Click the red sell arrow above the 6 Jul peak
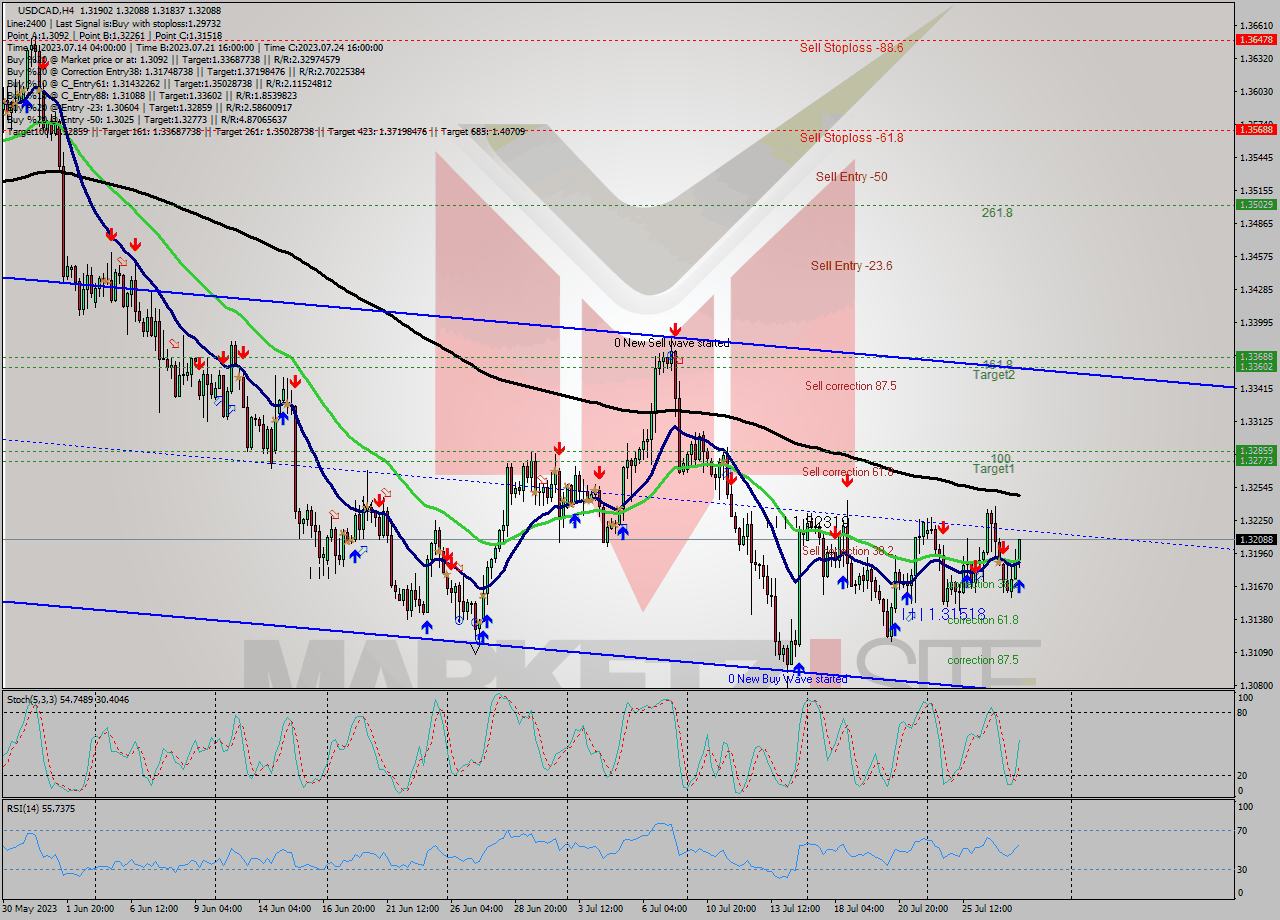Viewport: 1280px width, 920px height. coord(675,329)
